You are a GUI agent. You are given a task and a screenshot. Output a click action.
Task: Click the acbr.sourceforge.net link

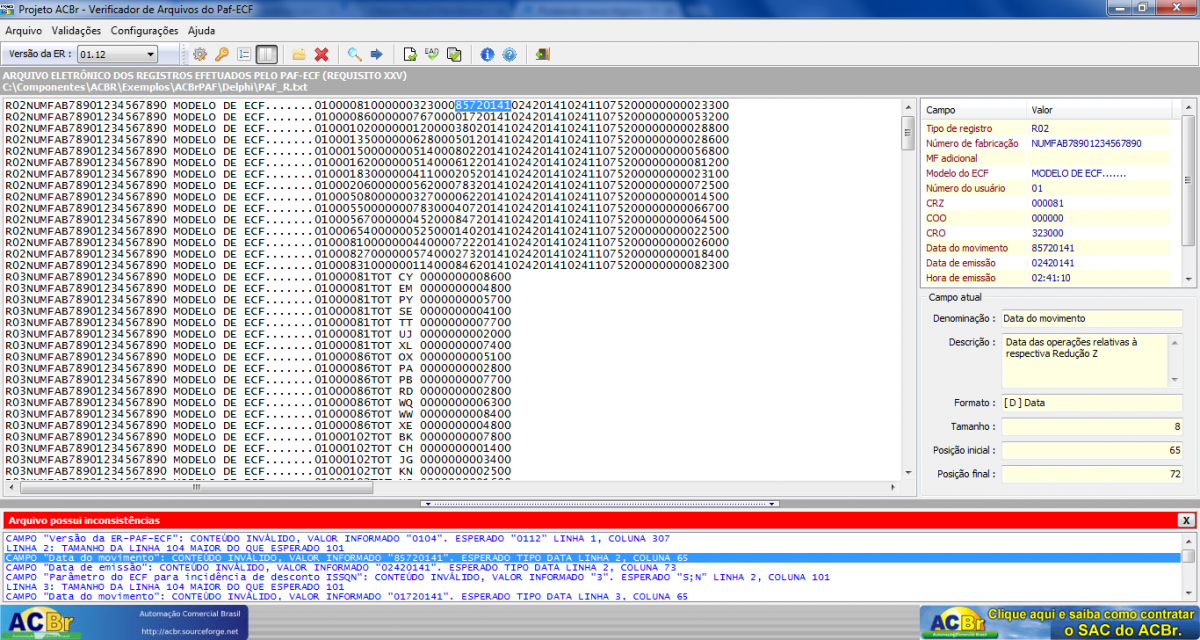click(190, 632)
